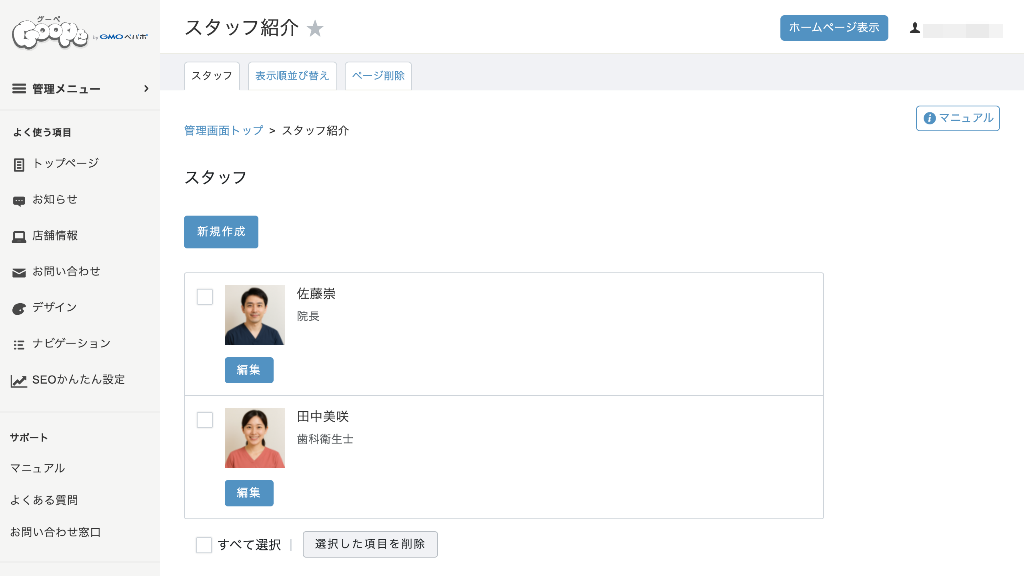This screenshot has height=576, width=1024.
Task: Switch to the ページ削除 tab
Action: tap(378, 76)
